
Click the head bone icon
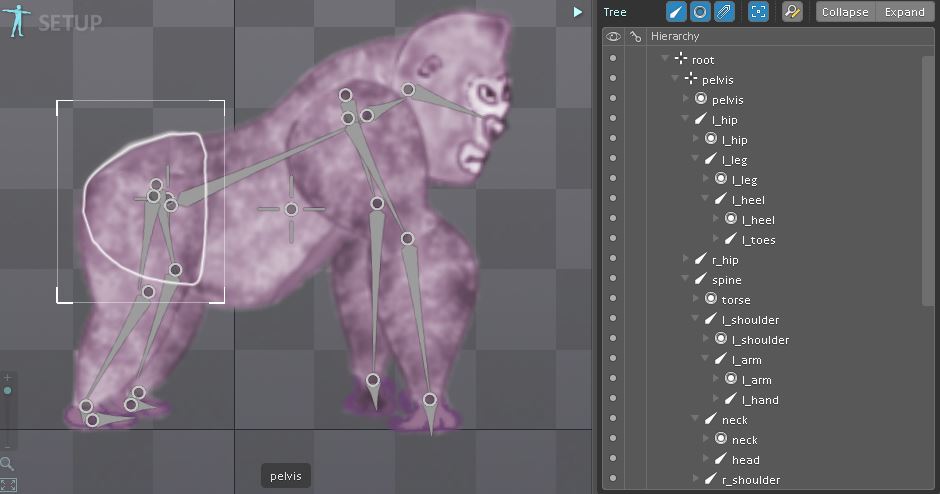[x=721, y=459]
